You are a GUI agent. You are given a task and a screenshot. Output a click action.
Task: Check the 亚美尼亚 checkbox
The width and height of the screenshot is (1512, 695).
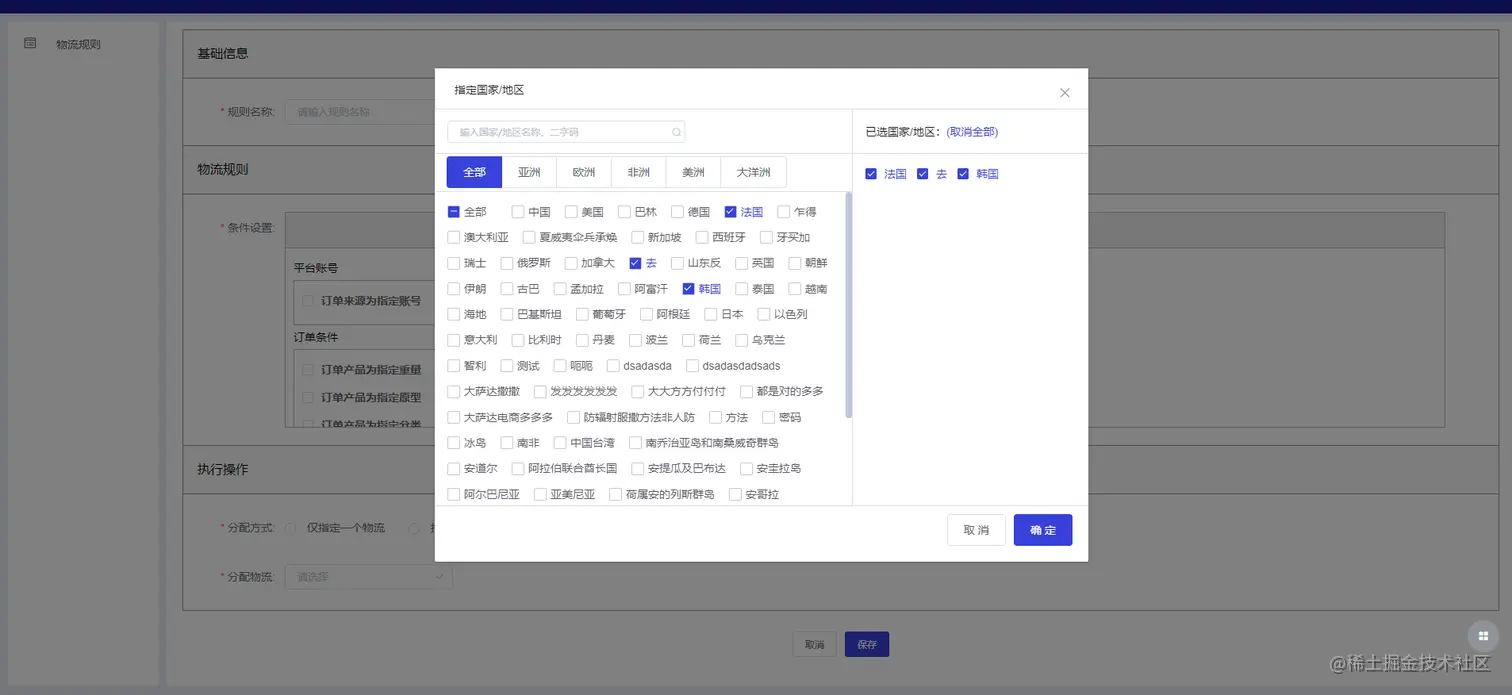pos(540,494)
